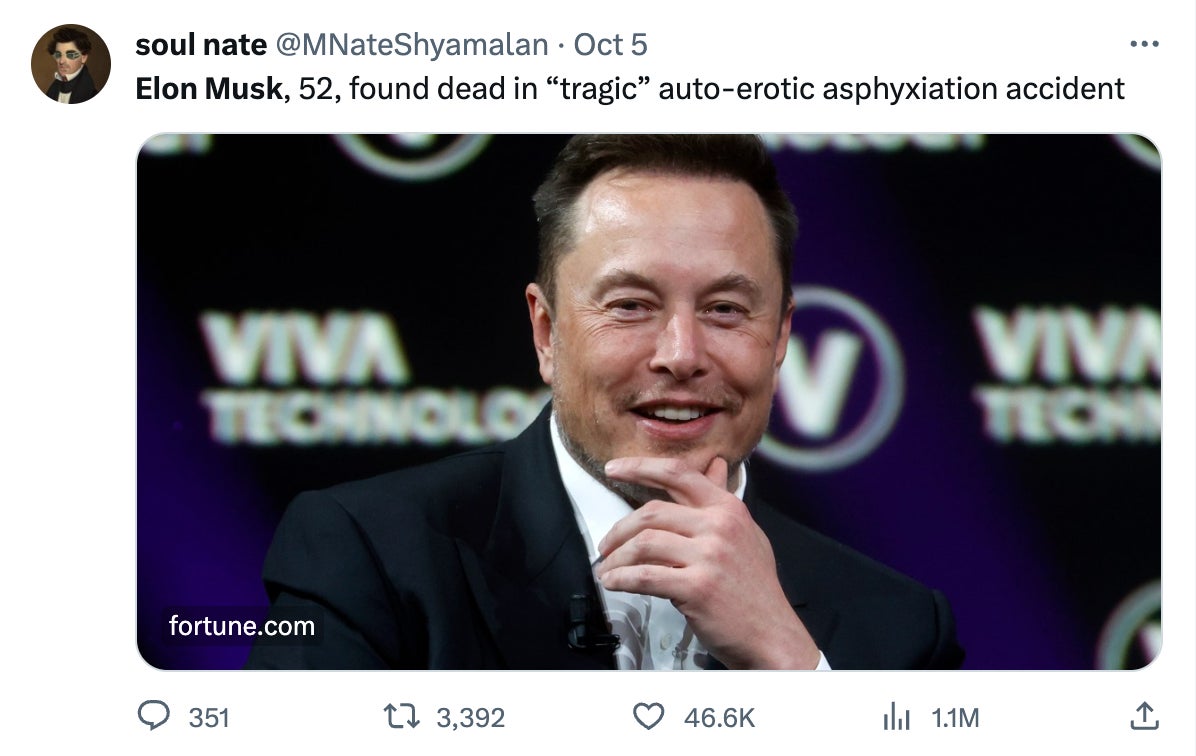Unlike the tweet by pressing the heart again
The width and height of the screenshot is (1196, 756).
coord(650,716)
